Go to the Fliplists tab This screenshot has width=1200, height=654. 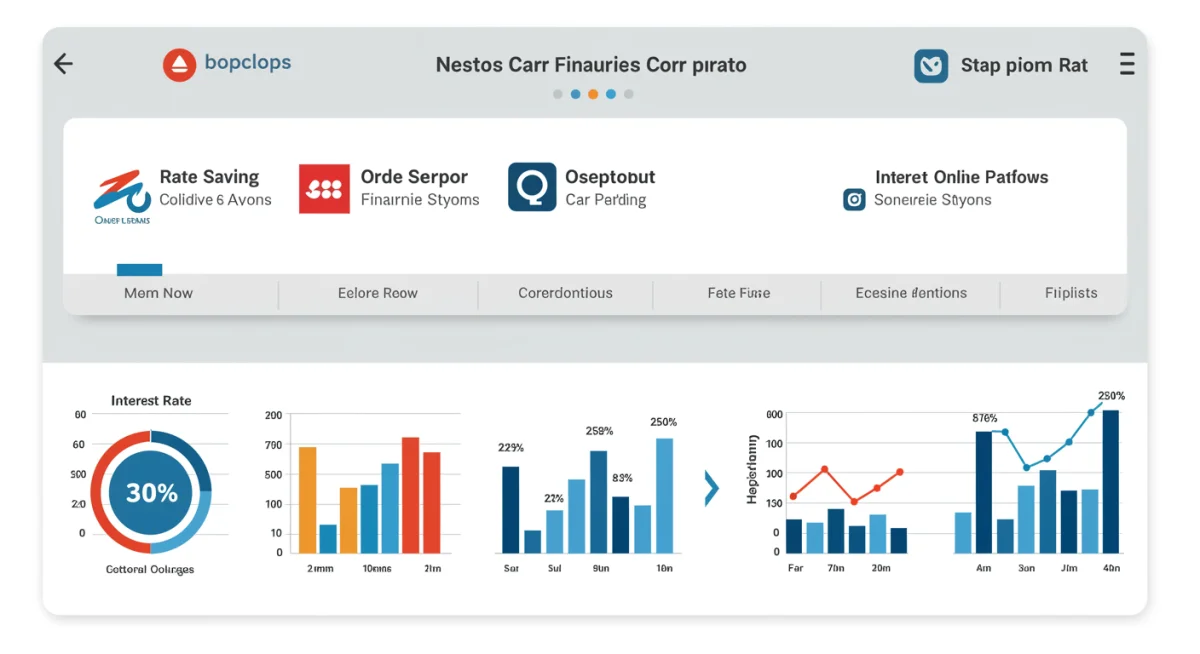point(1071,293)
